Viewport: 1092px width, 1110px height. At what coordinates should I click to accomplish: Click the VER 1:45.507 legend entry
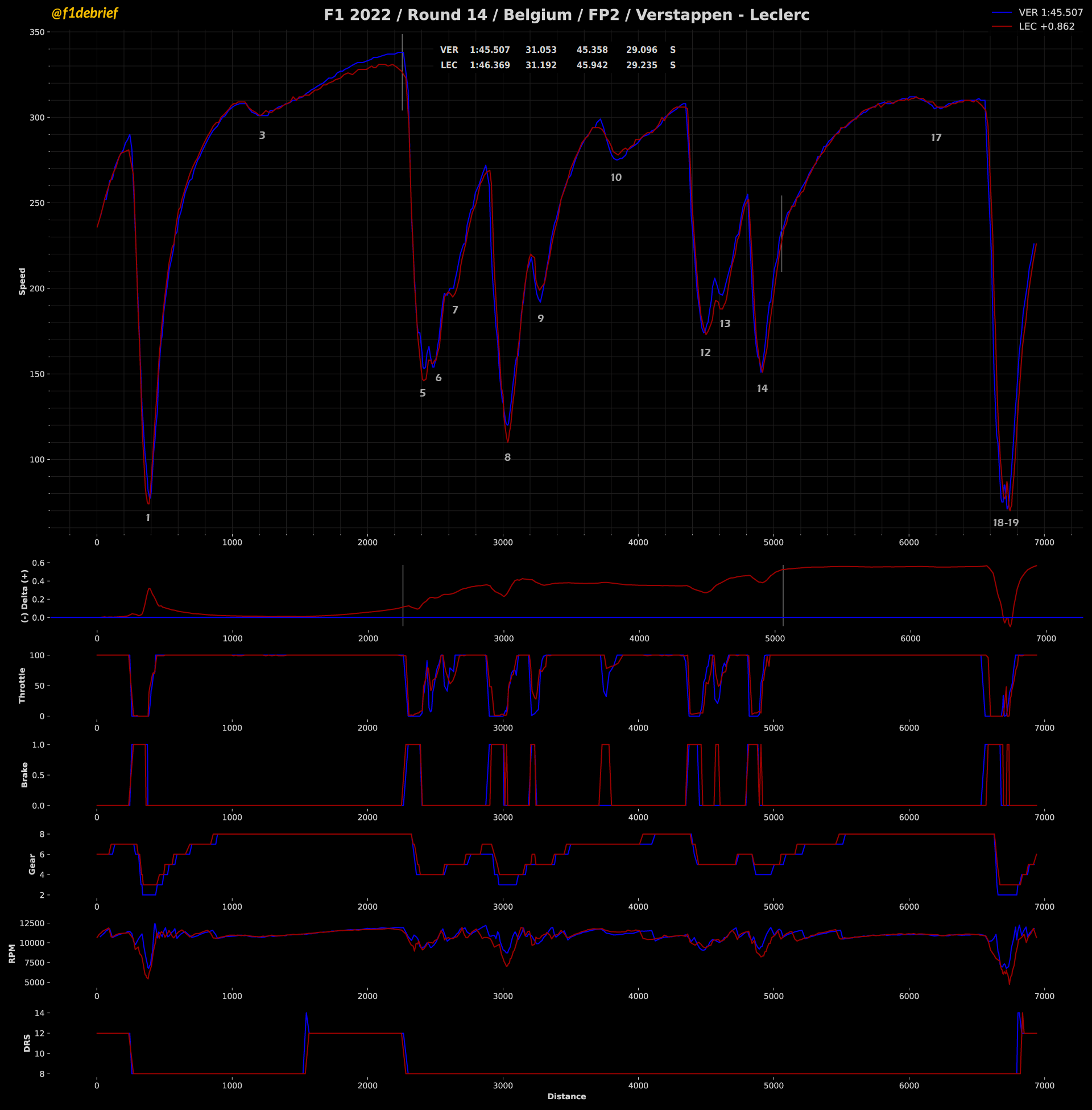pyautogui.click(x=1050, y=13)
